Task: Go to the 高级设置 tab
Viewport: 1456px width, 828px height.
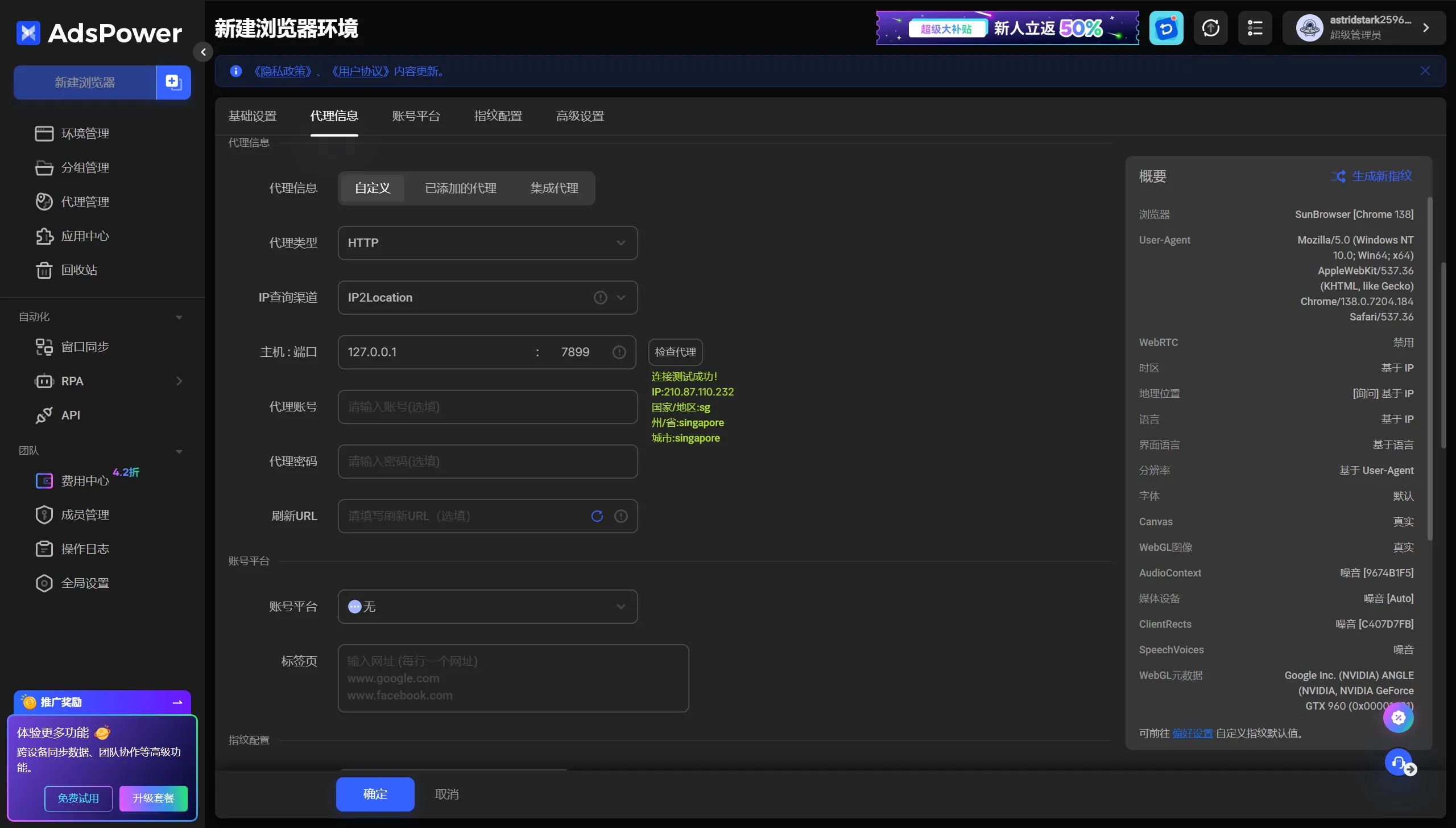Action: pos(580,116)
